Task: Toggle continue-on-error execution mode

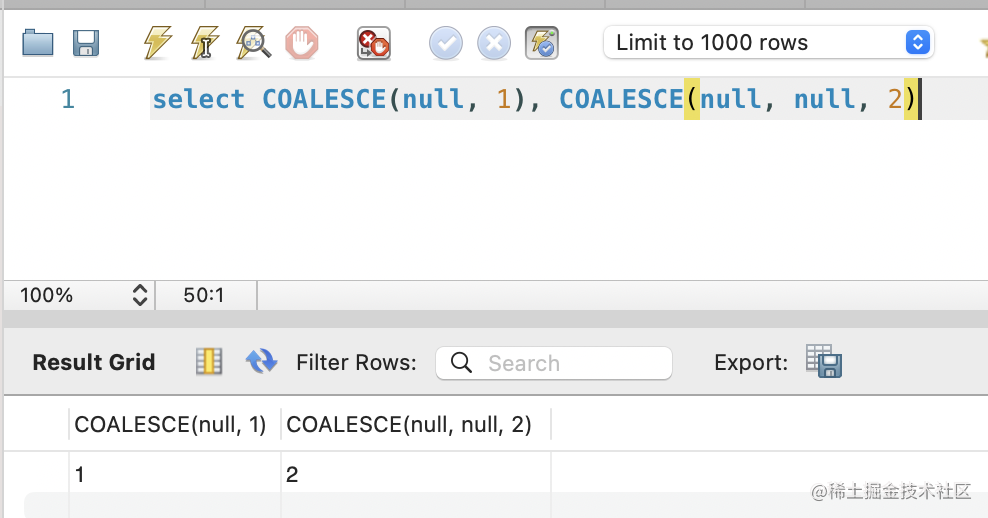Action: coord(373,43)
